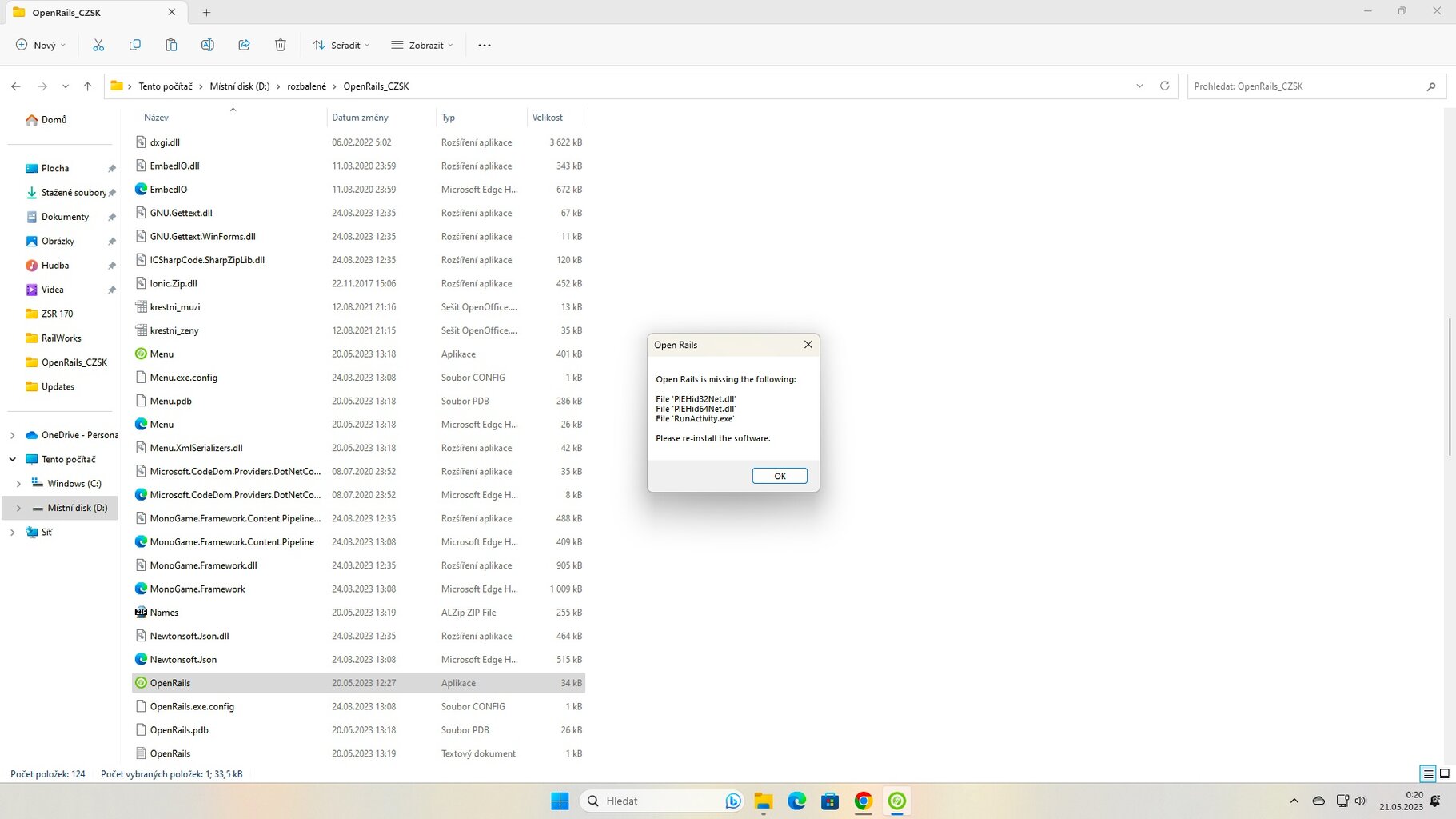1456x819 pixels.
Task: Collapse the Tento počítač tree node
Action: [13, 459]
